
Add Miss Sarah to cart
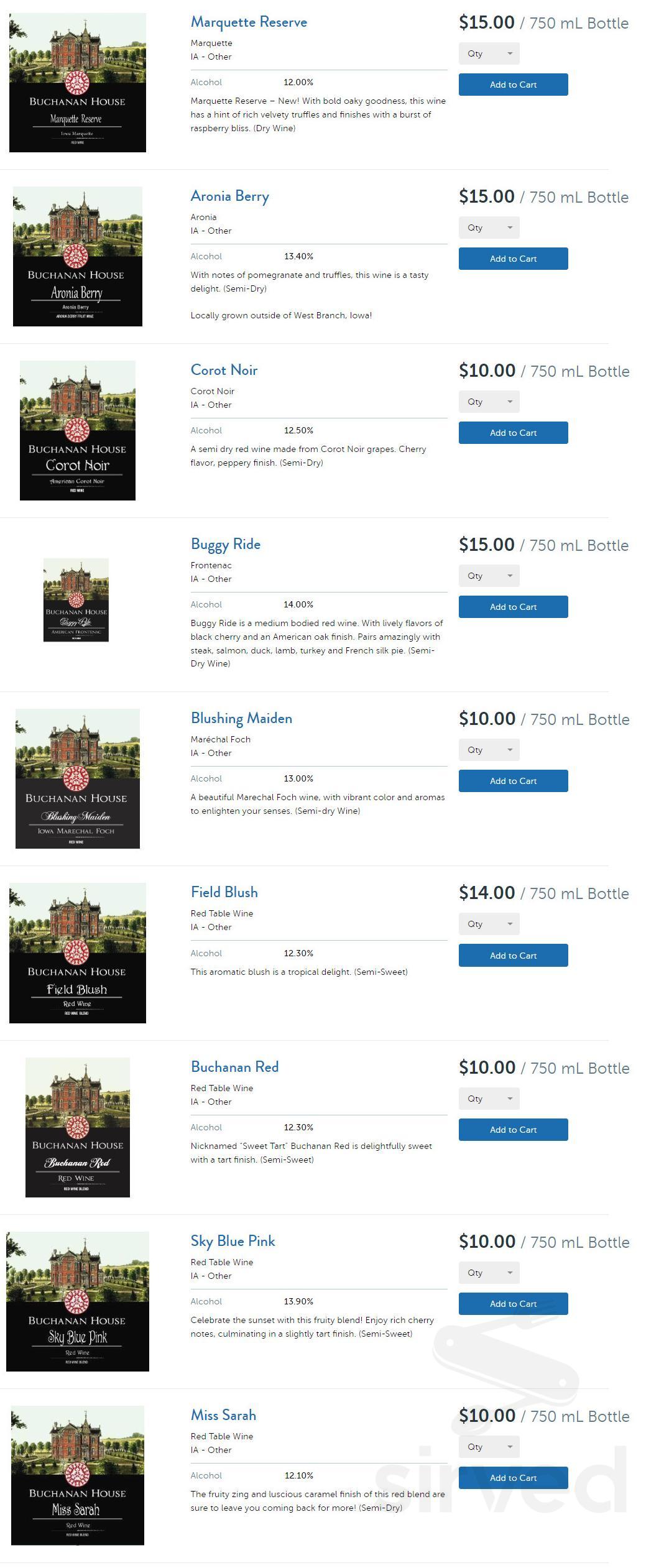pos(513,1478)
